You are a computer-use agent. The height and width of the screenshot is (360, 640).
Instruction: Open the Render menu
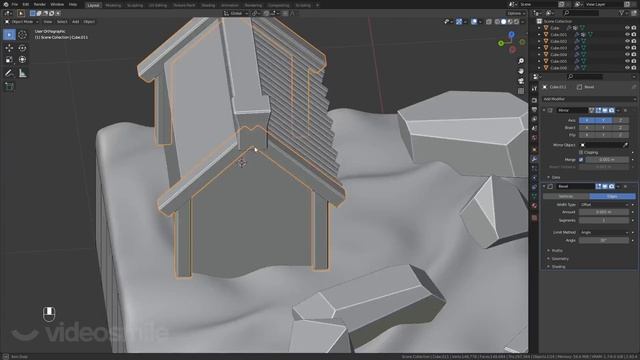(x=40, y=4)
